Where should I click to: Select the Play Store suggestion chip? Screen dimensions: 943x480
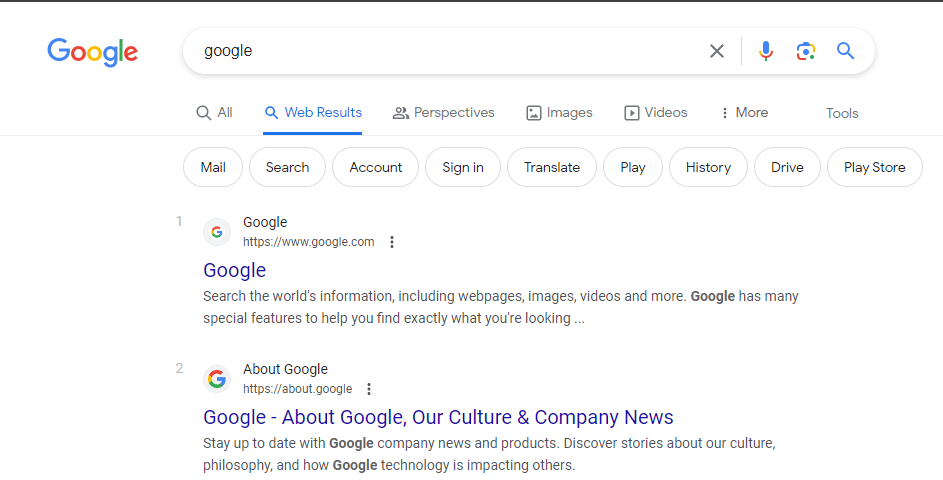point(874,167)
